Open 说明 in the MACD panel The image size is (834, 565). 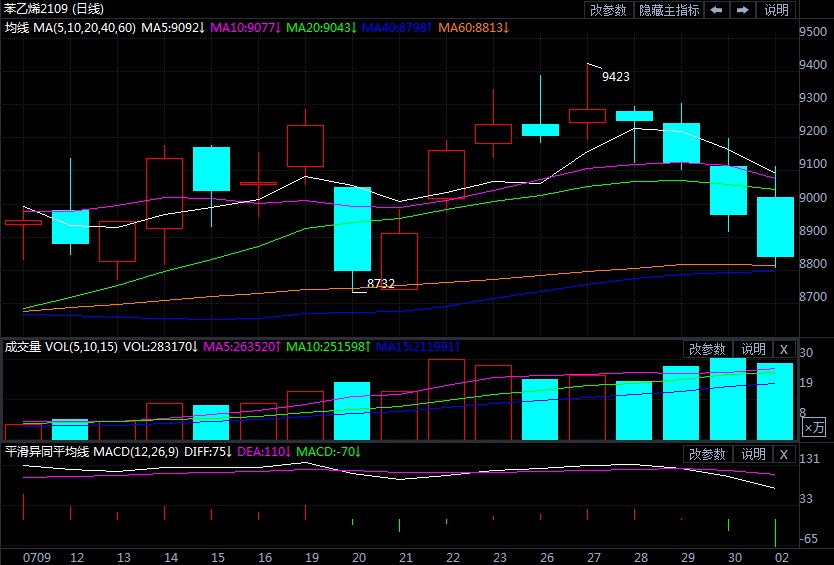tap(753, 454)
